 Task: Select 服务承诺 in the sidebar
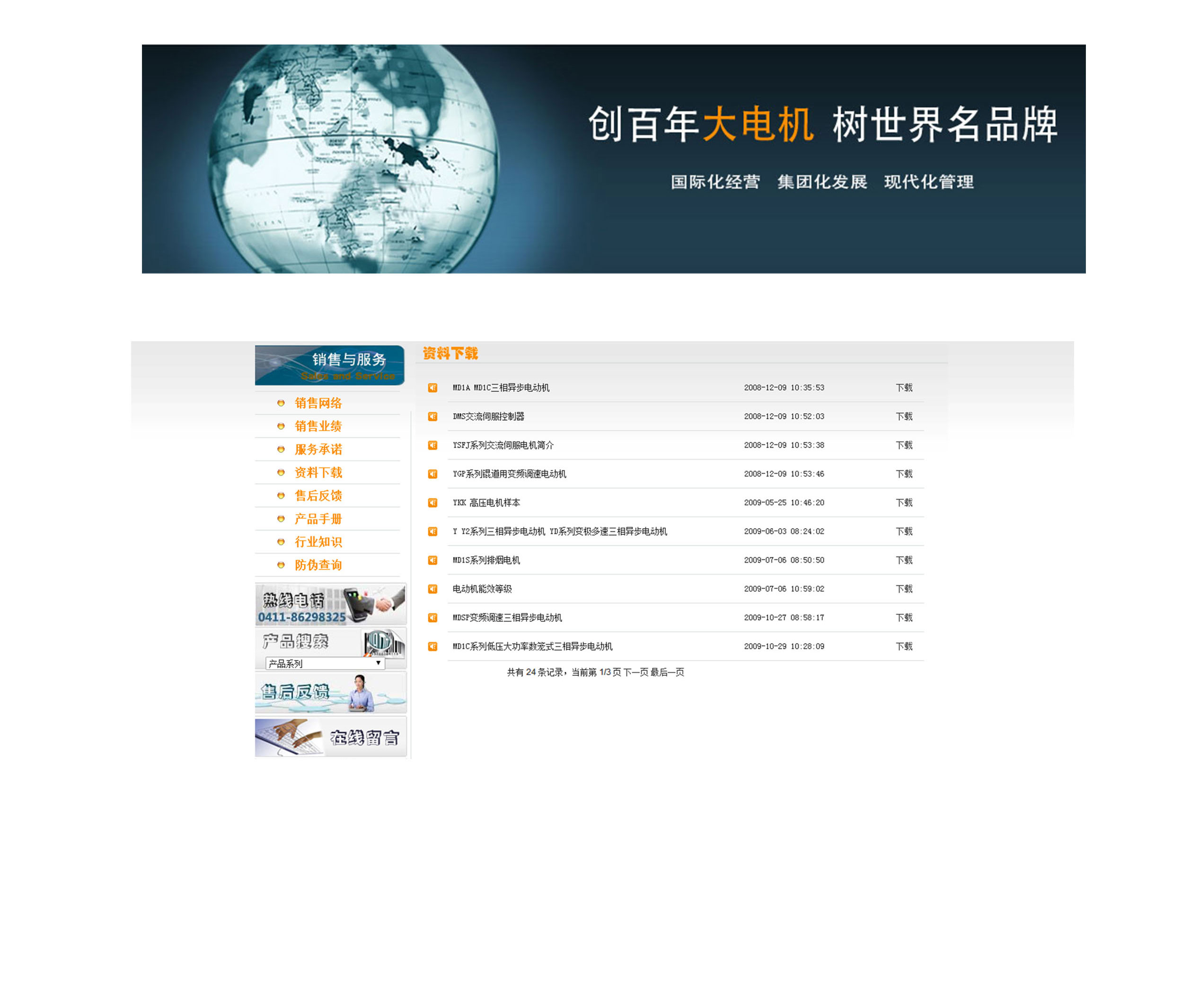point(318,450)
